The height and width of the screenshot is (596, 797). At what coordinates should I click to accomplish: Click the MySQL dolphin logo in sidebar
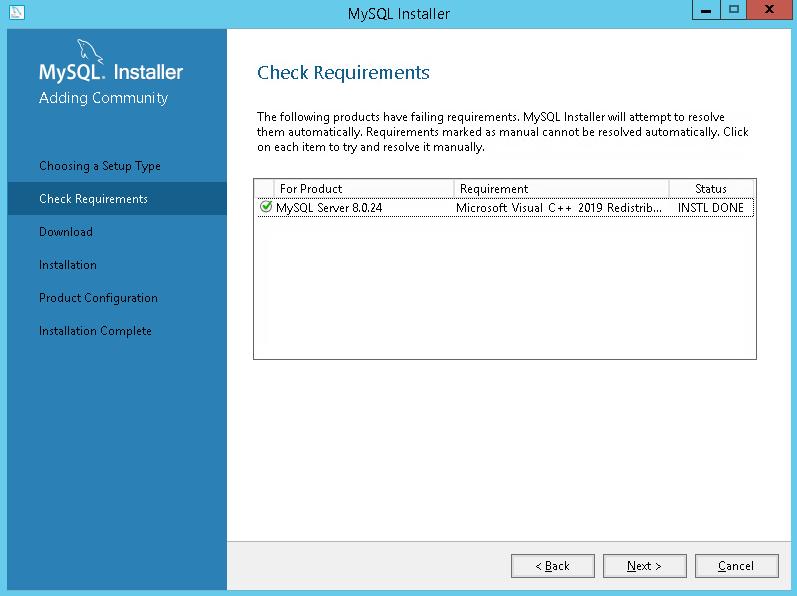[89, 52]
